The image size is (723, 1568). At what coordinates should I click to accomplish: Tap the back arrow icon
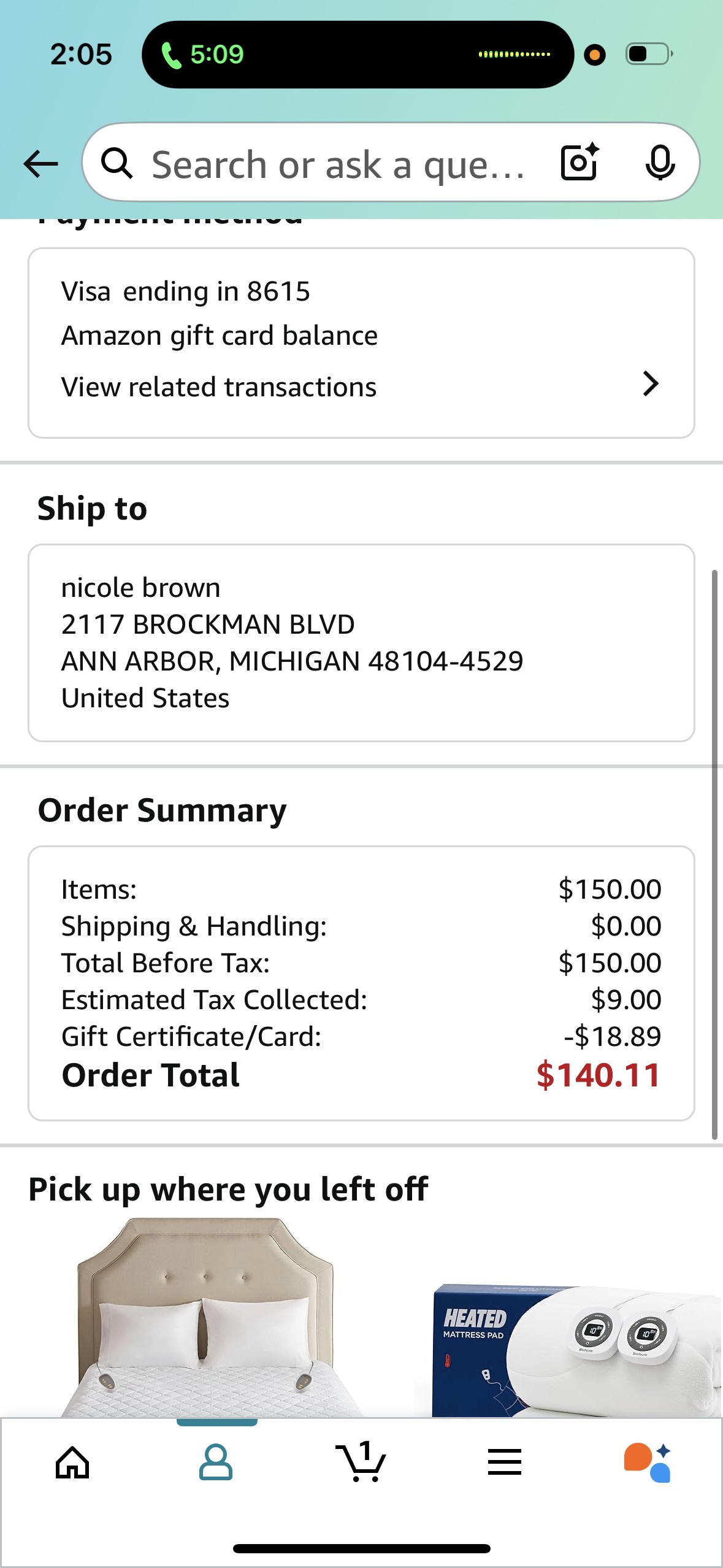[40, 164]
